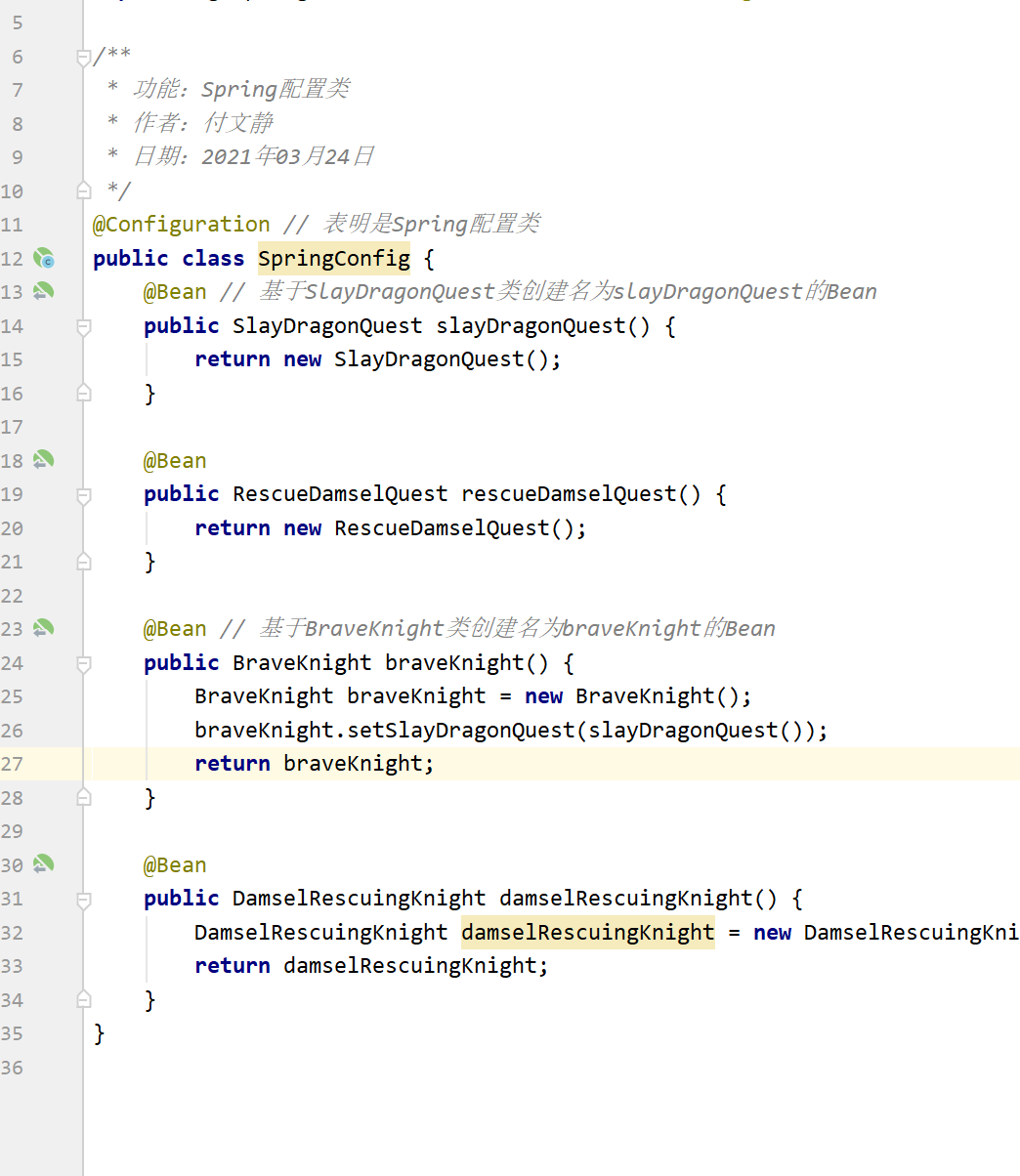
Task: Click the @Bean annotation on line 30
Action: [x=175, y=865]
